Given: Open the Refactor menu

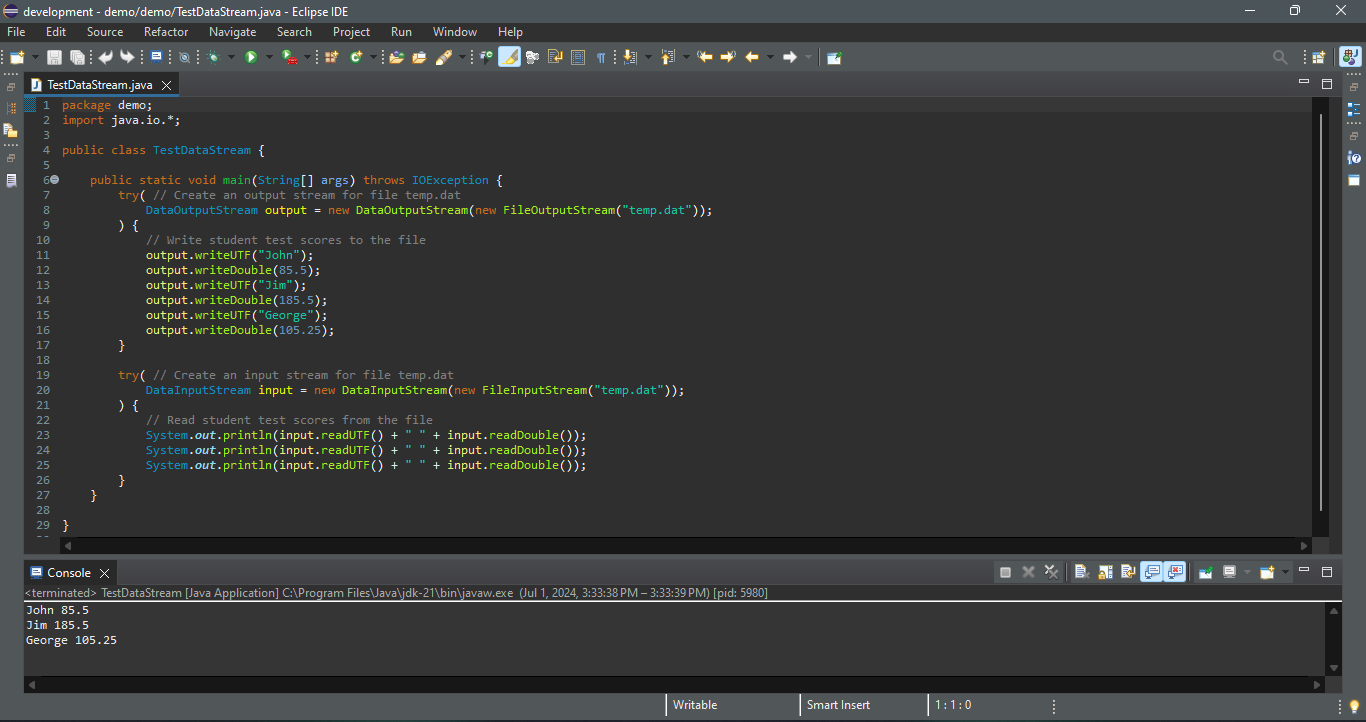Looking at the screenshot, I should click(x=166, y=32).
